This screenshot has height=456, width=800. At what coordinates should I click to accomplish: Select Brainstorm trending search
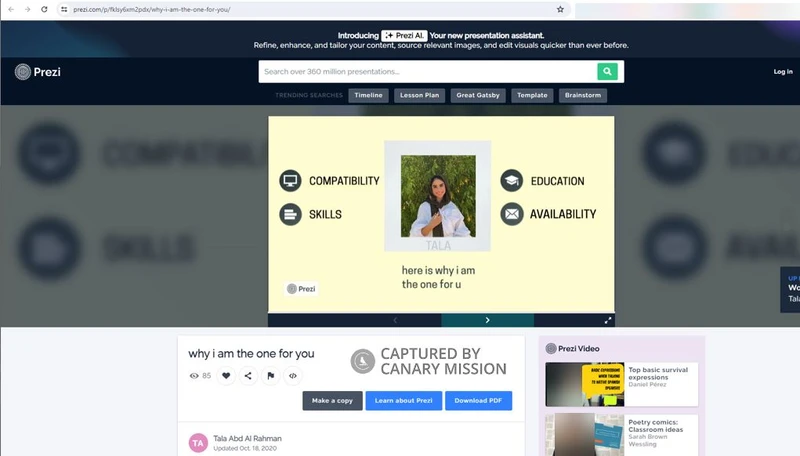583,95
